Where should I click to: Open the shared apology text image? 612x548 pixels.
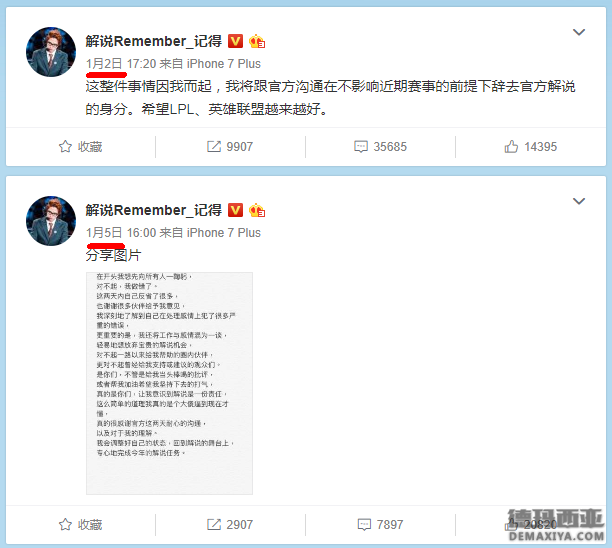click(x=169, y=383)
